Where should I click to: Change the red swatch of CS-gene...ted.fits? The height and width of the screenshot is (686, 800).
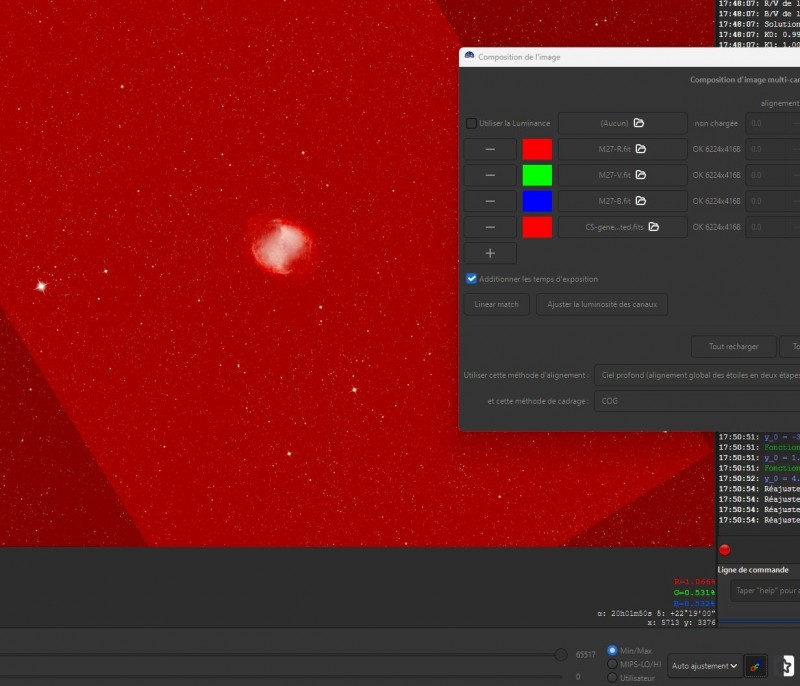pos(537,227)
